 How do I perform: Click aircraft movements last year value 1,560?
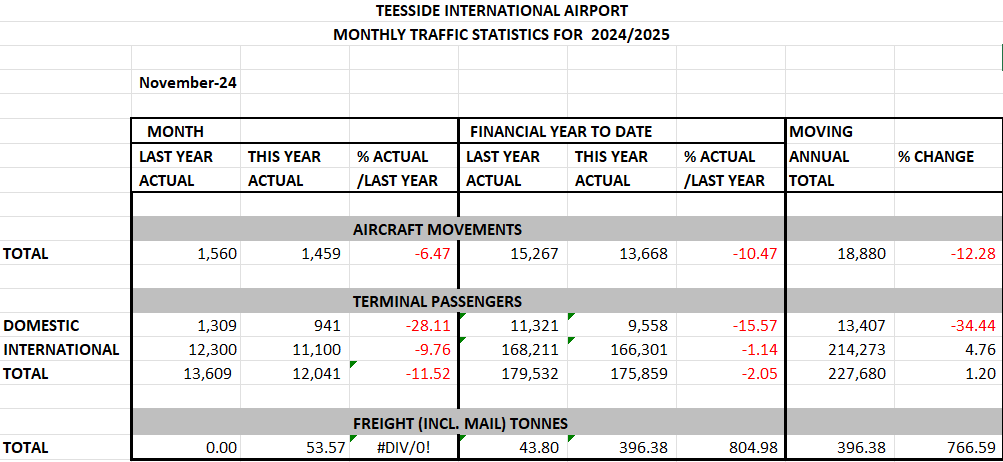[186, 253]
